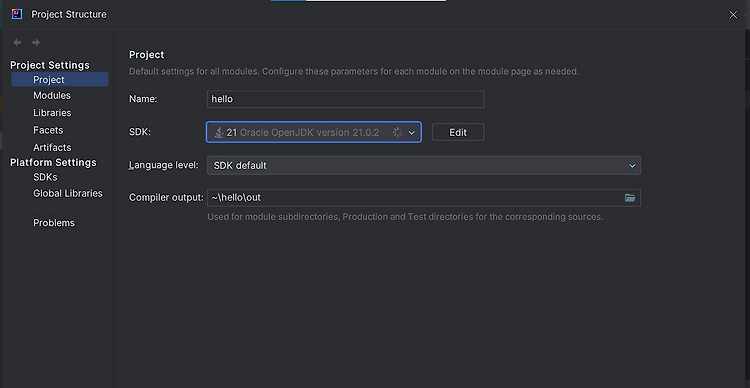The height and width of the screenshot is (388, 750).
Task: Show the Problems page
Action: [54, 223]
